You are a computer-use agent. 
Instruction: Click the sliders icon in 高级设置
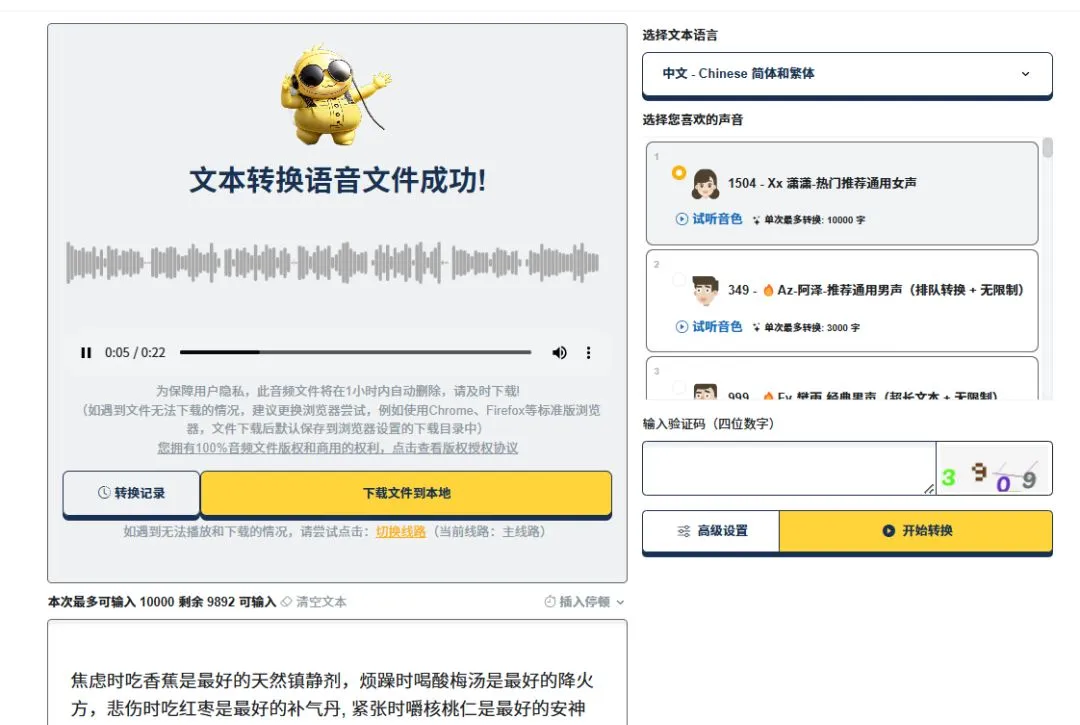point(683,531)
